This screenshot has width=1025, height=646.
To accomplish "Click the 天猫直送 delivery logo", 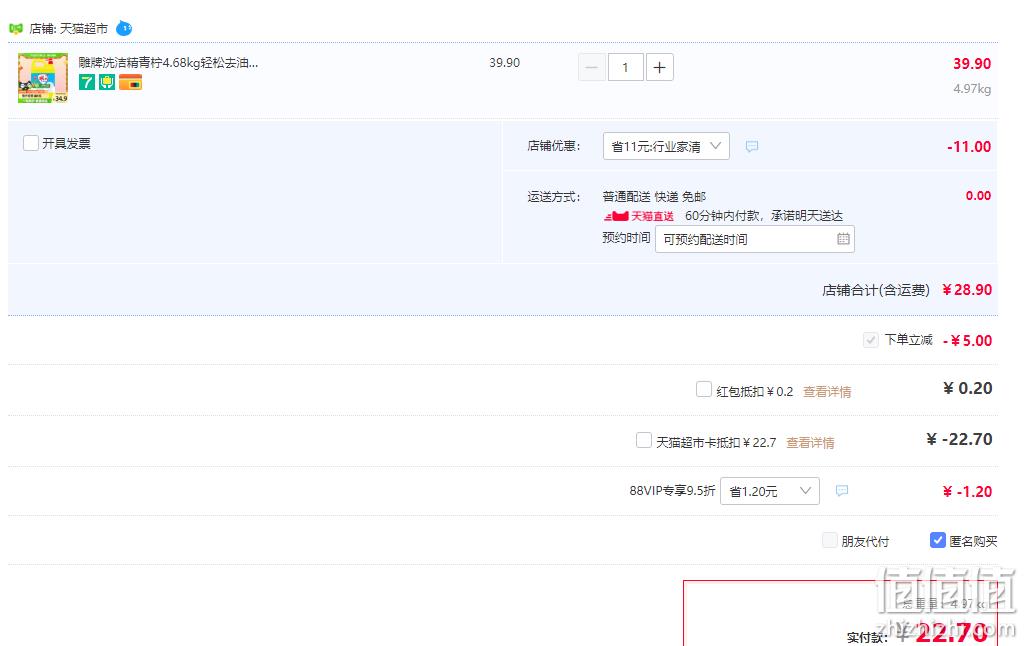I will (639, 216).
